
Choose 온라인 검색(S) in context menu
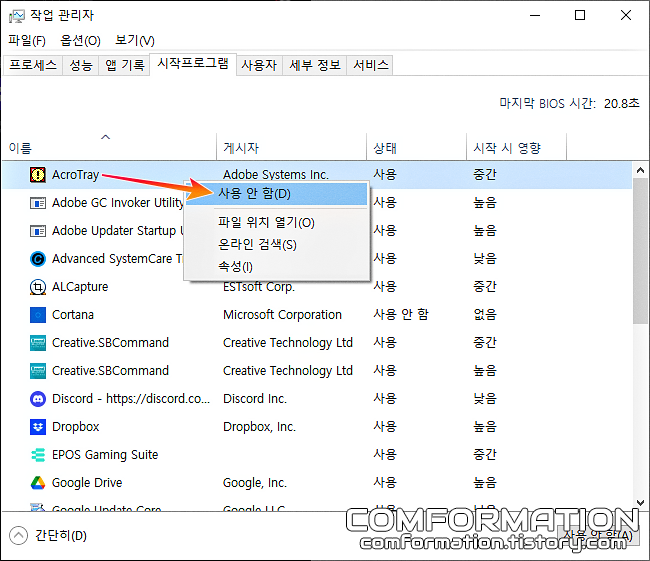tap(276, 245)
